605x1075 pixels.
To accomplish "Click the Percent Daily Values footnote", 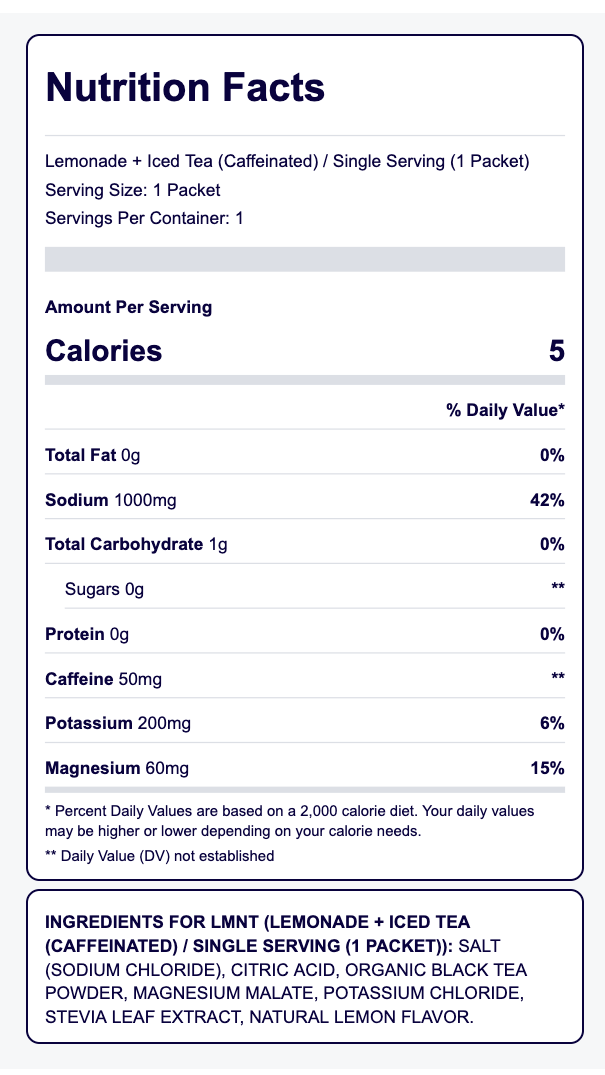I will point(289,821).
